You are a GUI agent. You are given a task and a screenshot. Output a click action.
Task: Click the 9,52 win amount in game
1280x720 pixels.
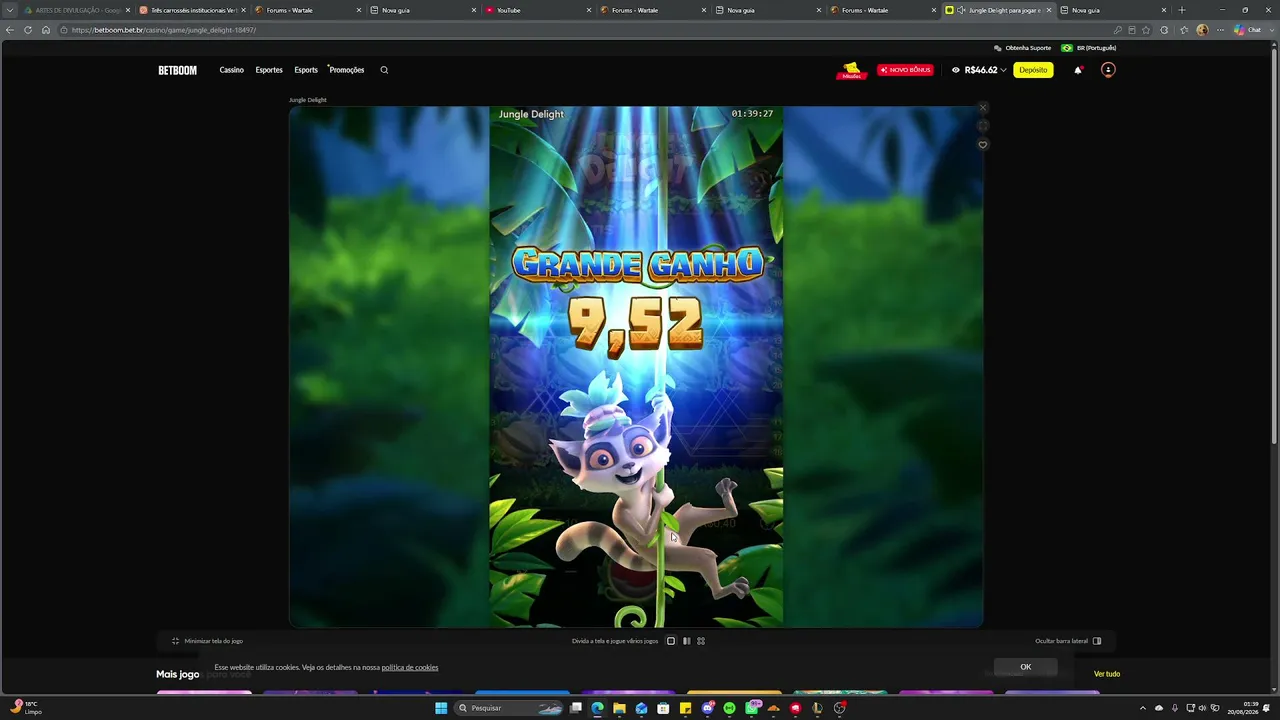(x=636, y=324)
